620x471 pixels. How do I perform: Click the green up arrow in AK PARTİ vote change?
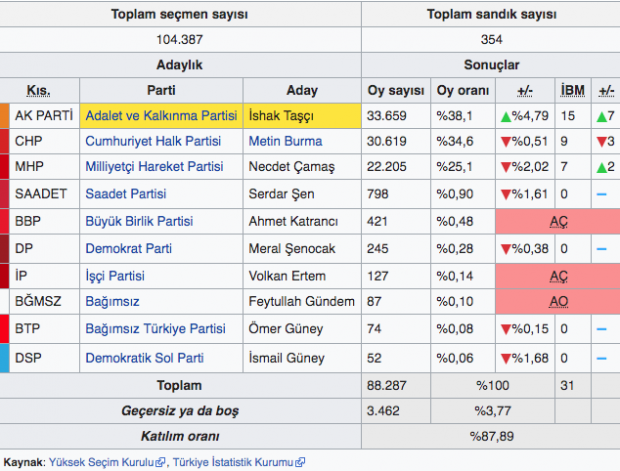point(507,115)
